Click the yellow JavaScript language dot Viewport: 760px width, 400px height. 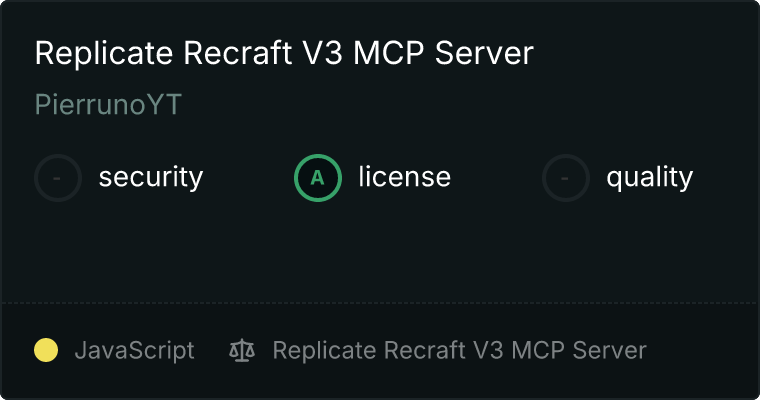46,350
